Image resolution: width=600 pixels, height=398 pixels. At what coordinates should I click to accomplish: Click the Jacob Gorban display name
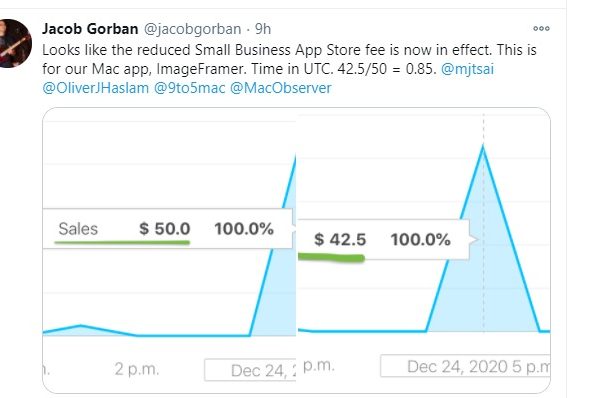90,29
